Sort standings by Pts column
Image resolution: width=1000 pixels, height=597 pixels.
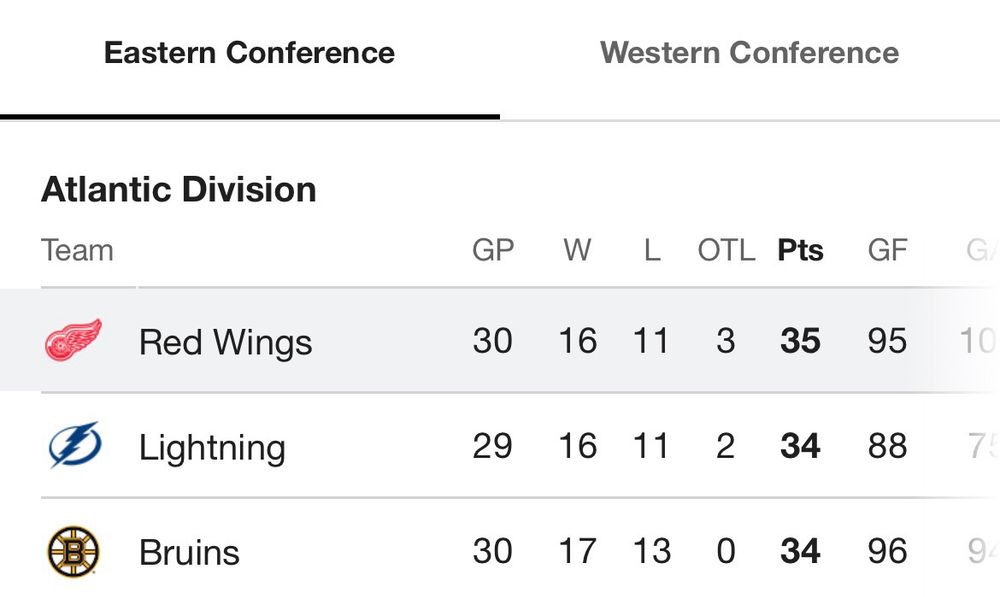[800, 250]
